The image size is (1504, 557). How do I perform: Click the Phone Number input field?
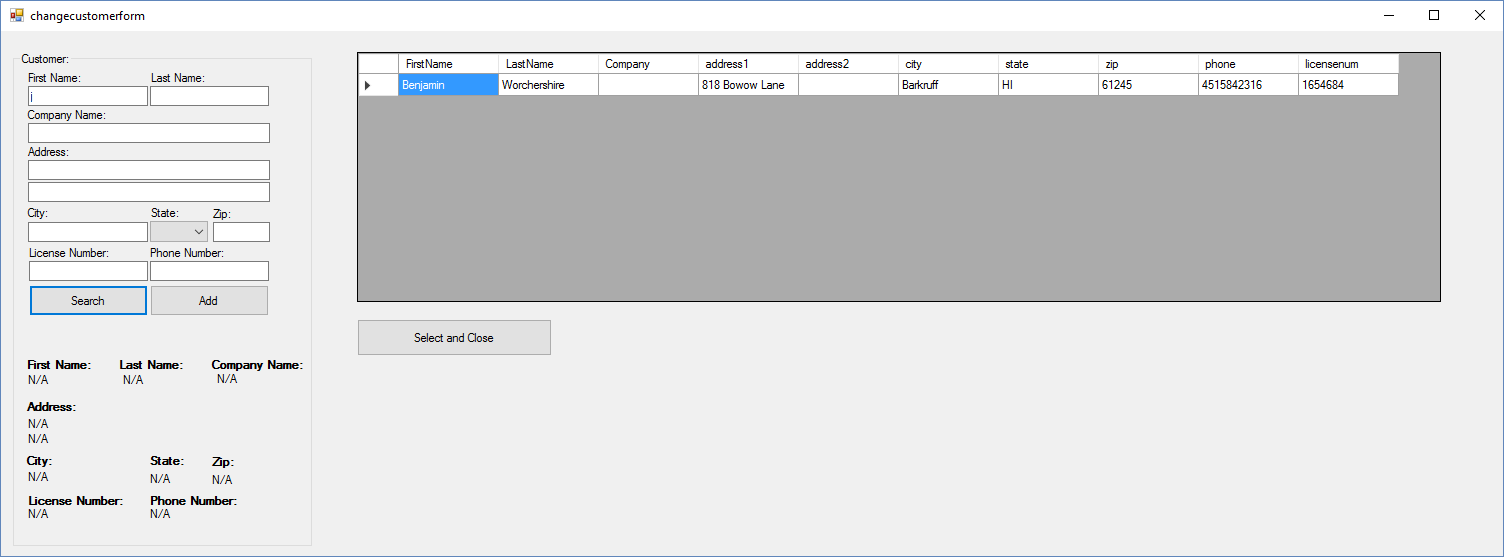tap(209, 271)
